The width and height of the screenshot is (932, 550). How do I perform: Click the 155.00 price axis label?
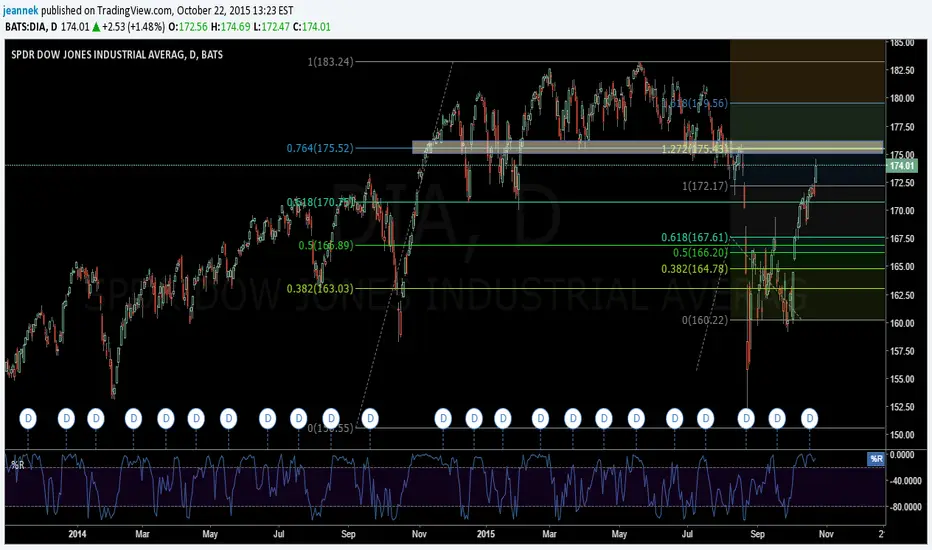902,379
